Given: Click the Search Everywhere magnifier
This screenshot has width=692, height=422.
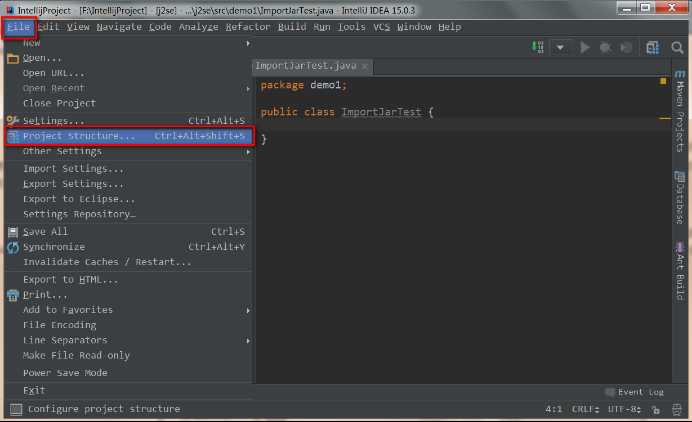Looking at the screenshot, I should (x=677, y=47).
